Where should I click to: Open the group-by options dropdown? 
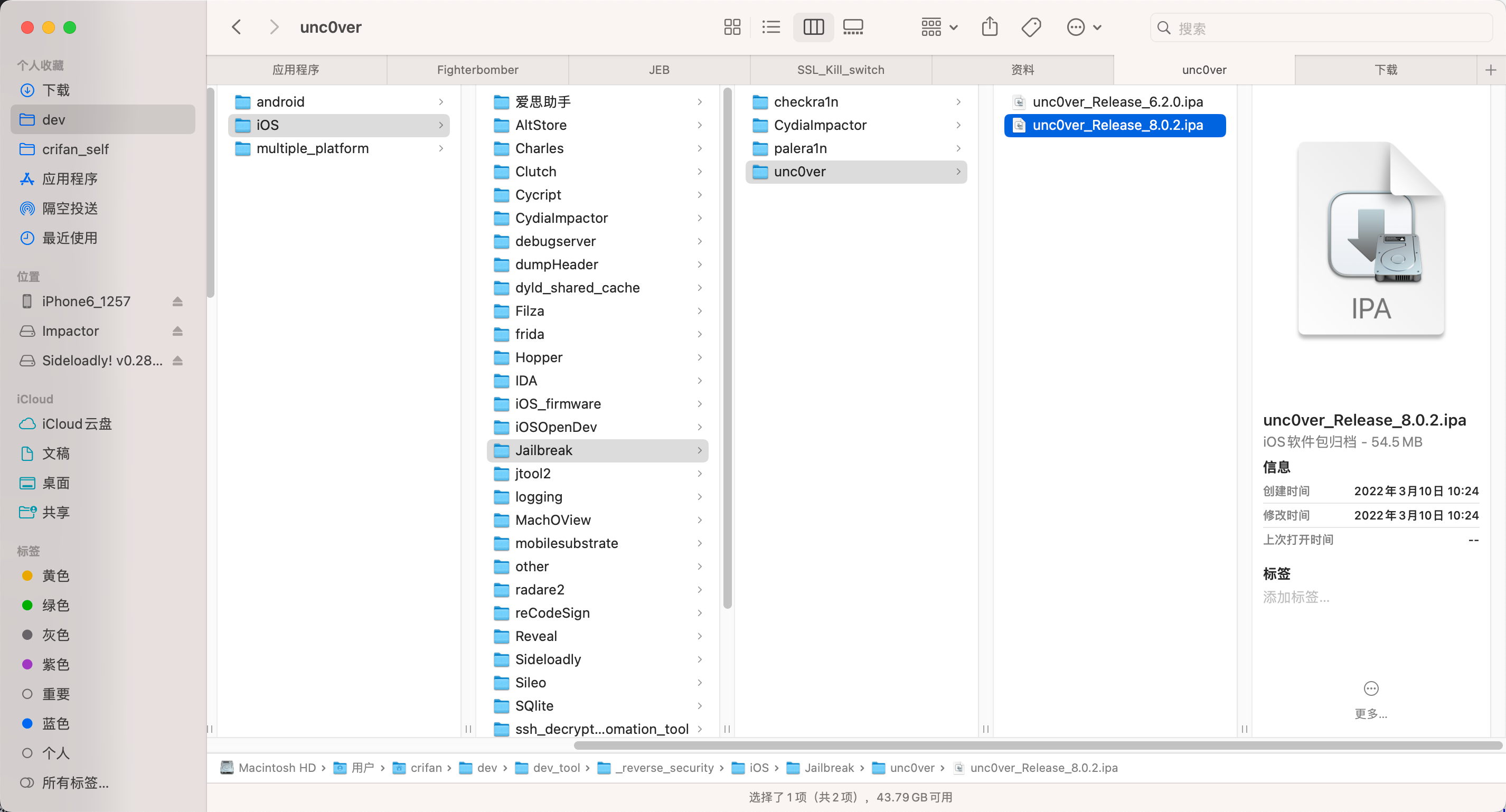point(939,27)
